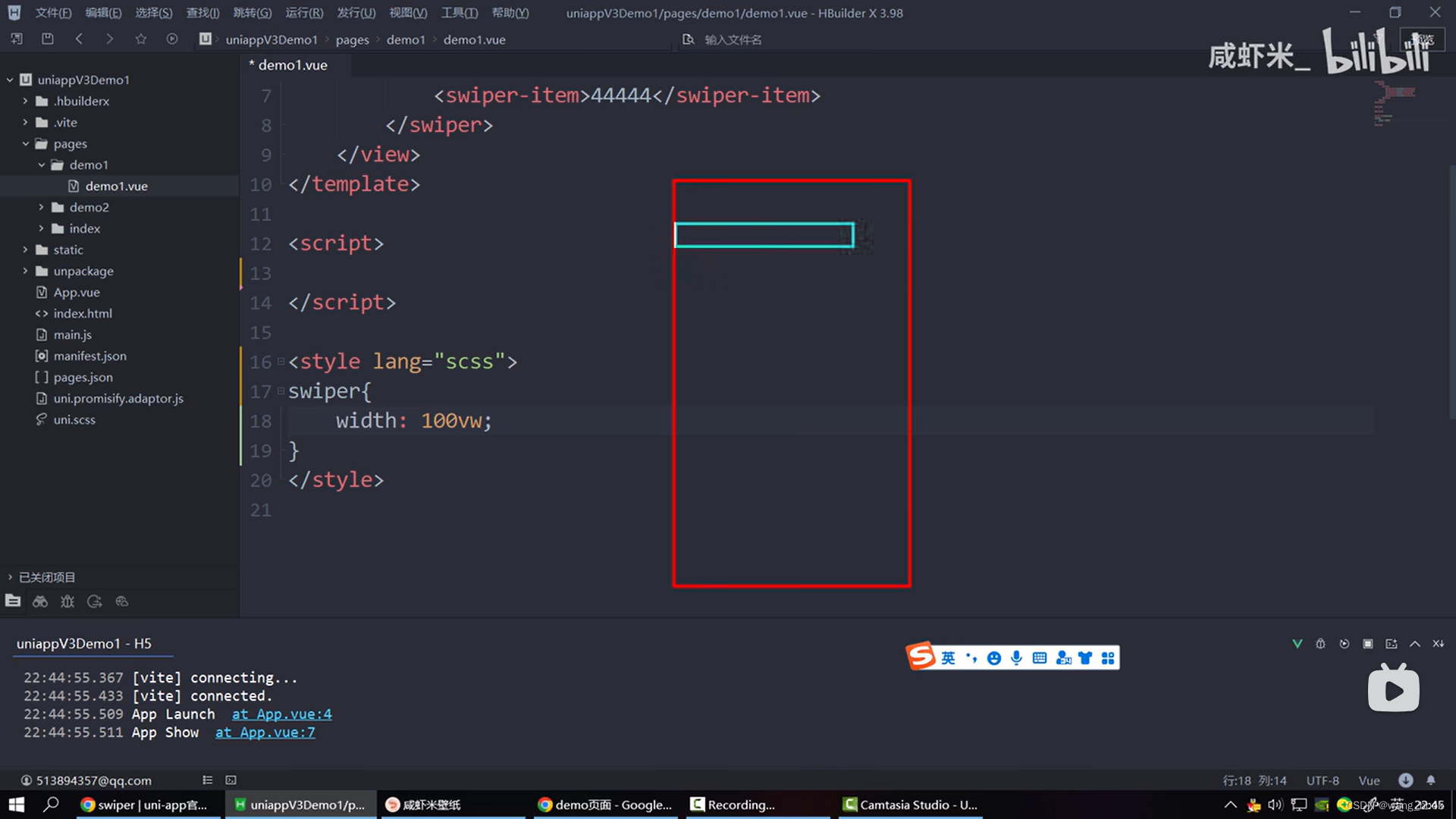Open the 运行(R) menu
The width and height of the screenshot is (1456, 819).
(x=305, y=13)
